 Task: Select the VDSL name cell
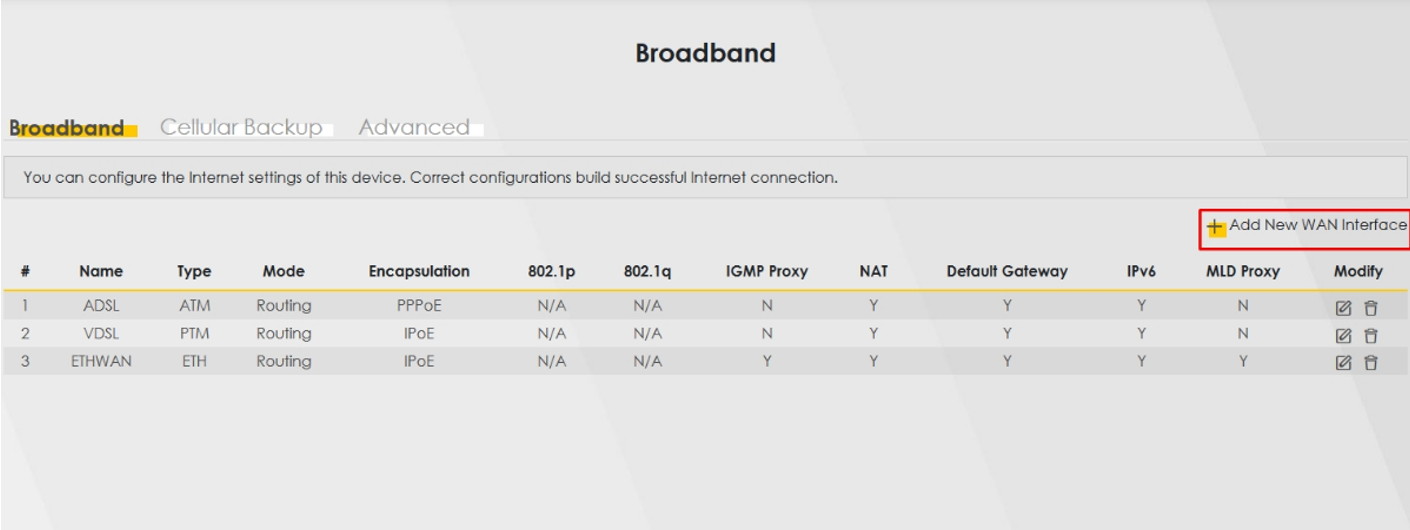pyautogui.click(x=102, y=333)
